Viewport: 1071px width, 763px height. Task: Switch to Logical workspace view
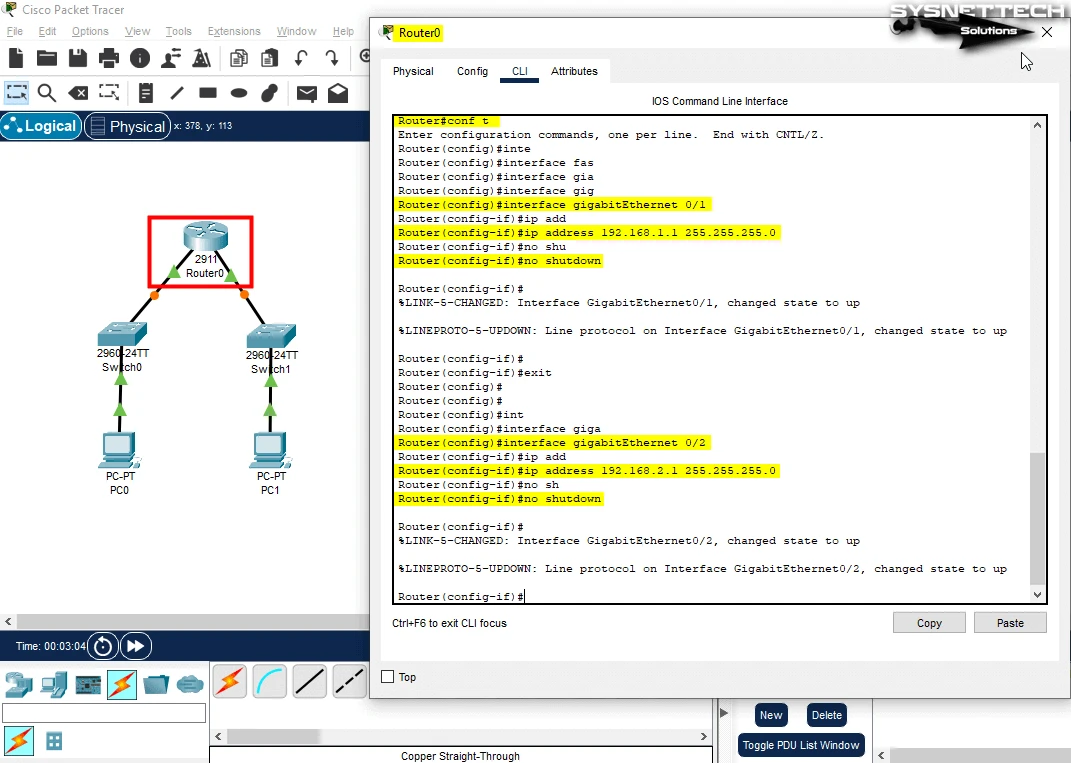click(40, 126)
